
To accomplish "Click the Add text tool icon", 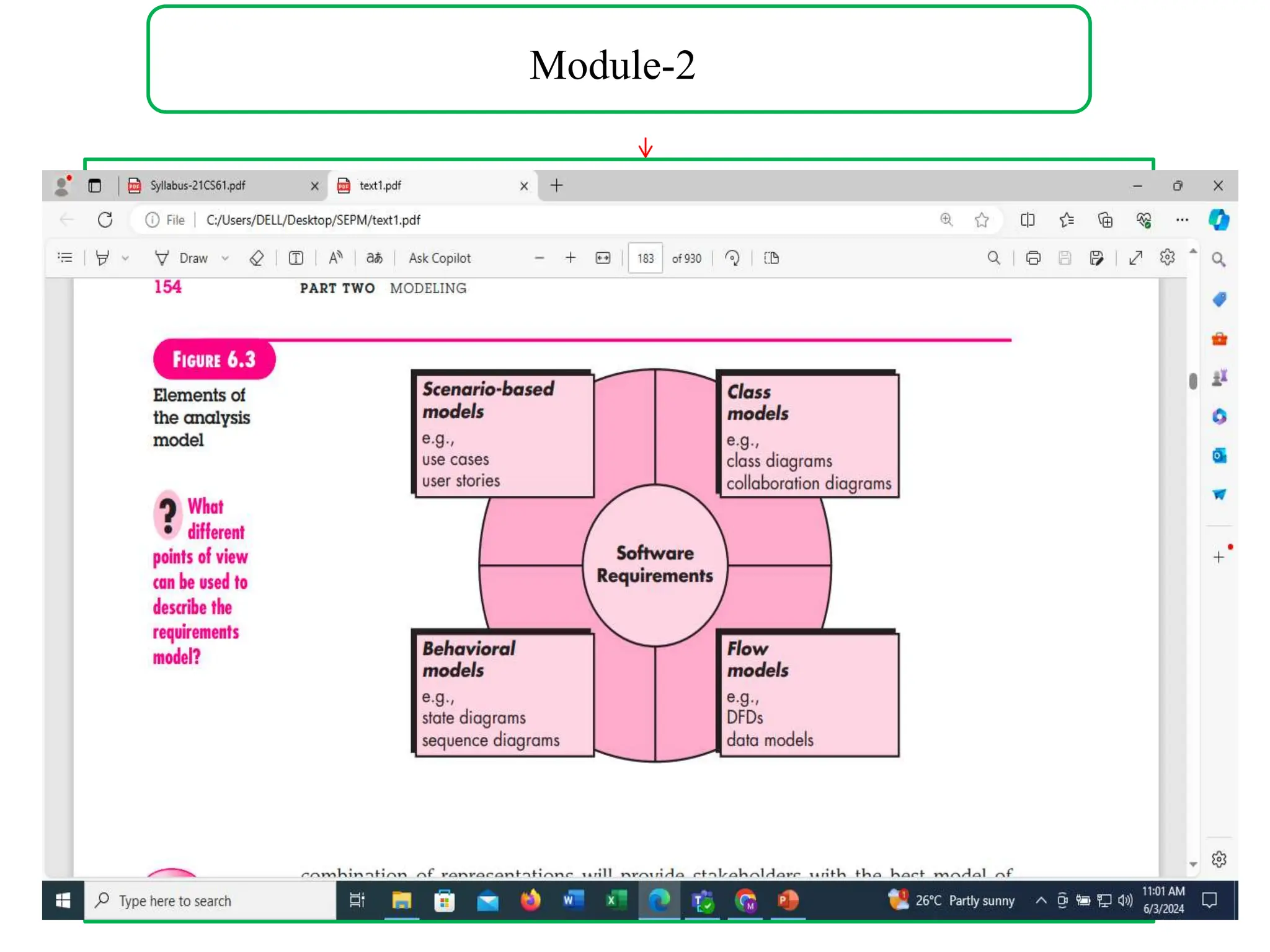I will click(x=296, y=258).
